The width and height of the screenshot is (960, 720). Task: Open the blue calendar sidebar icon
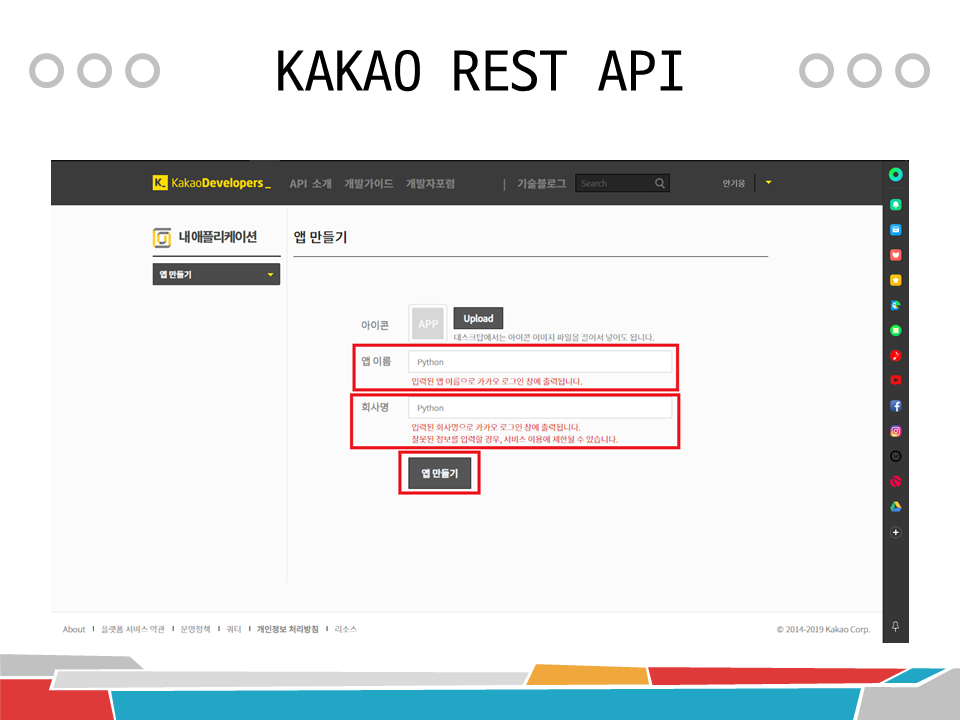[896, 230]
